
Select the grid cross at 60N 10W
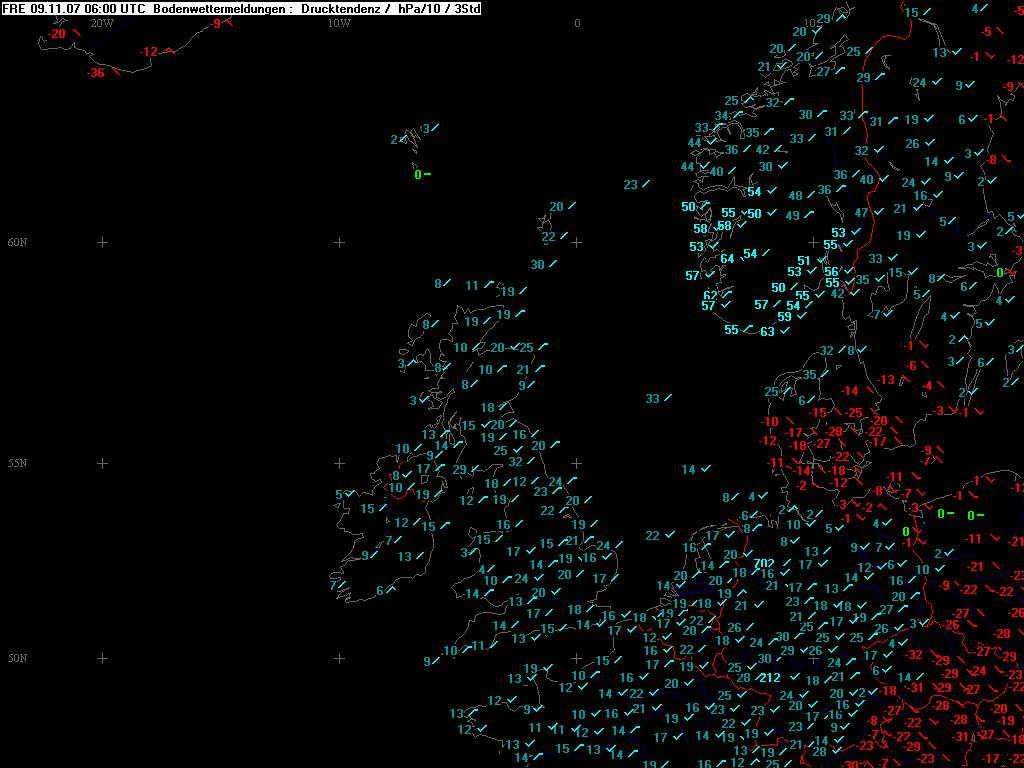(x=339, y=242)
